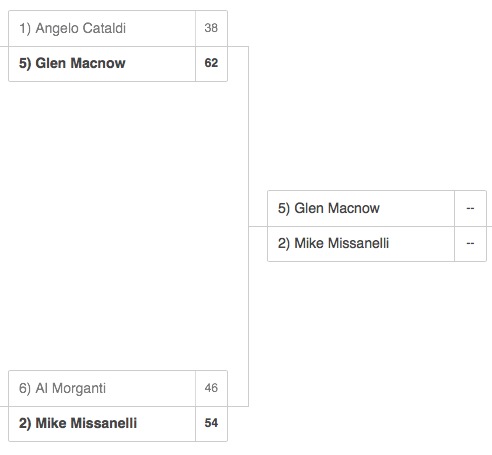Click the empty score beside final Mike Missanelli
The image size is (492, 455).
pos(470,244)
